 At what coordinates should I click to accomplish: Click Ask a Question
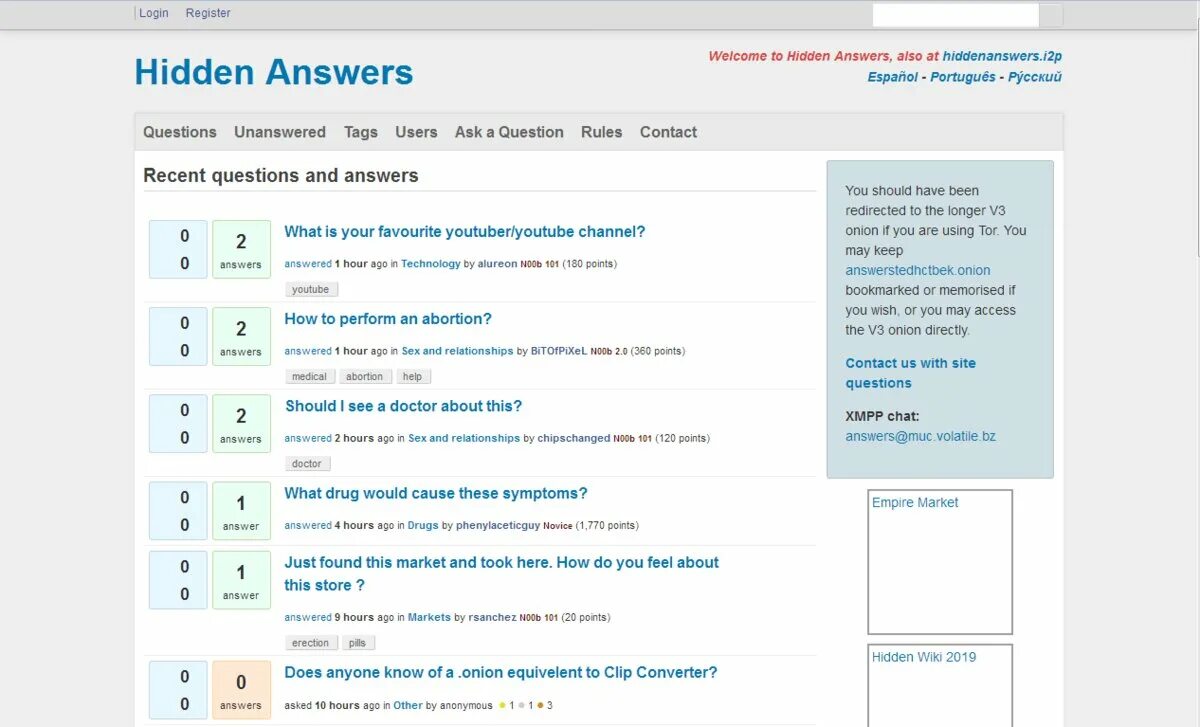pos(508,132)
